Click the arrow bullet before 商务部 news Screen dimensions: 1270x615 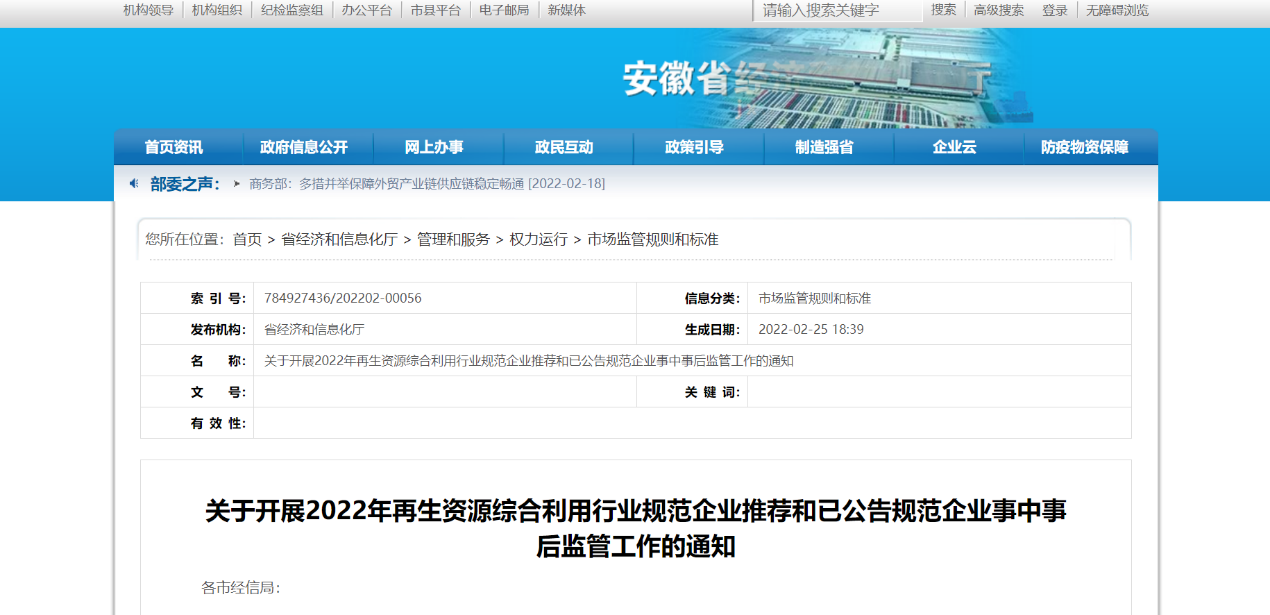(237, 184)
